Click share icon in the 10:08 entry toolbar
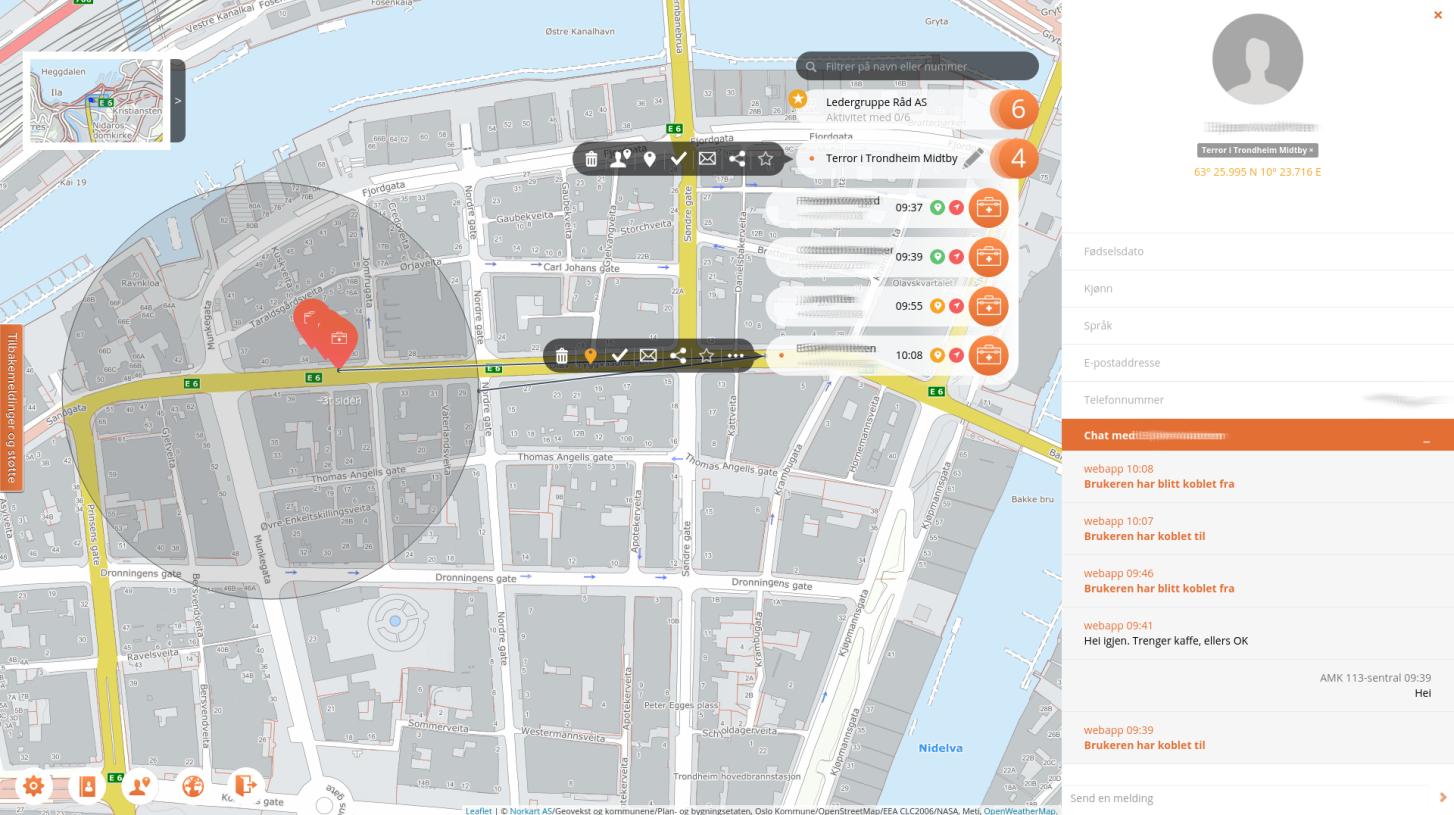Screen dimensions: 1454x815 tap(677, 355)
